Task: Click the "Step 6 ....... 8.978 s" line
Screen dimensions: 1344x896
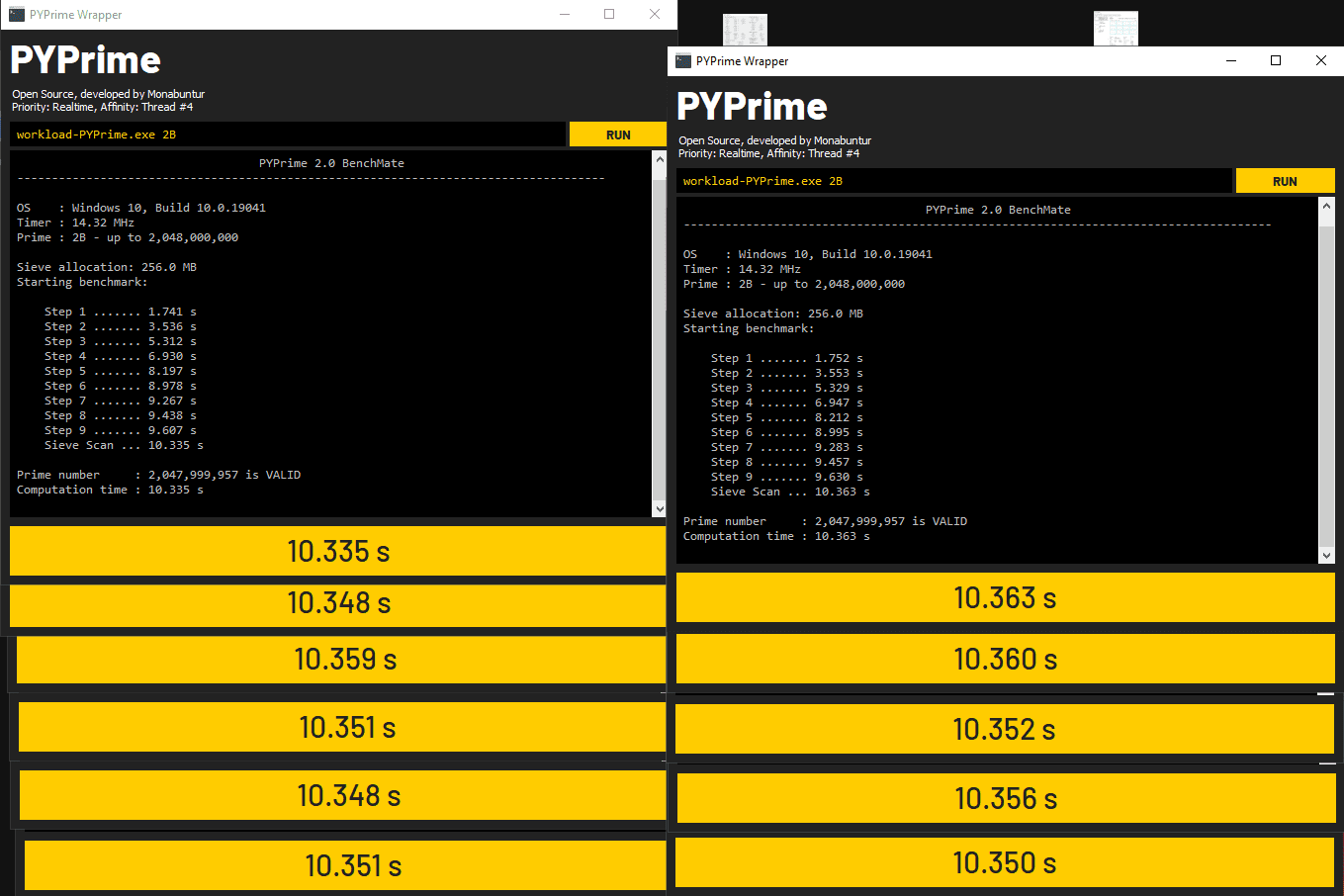Action: tap(121, 386)
